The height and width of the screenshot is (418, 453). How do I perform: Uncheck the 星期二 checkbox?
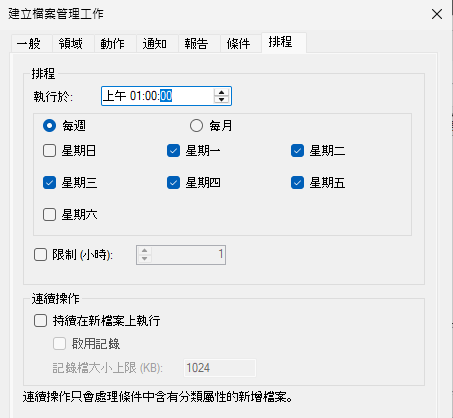pos(297,151)
